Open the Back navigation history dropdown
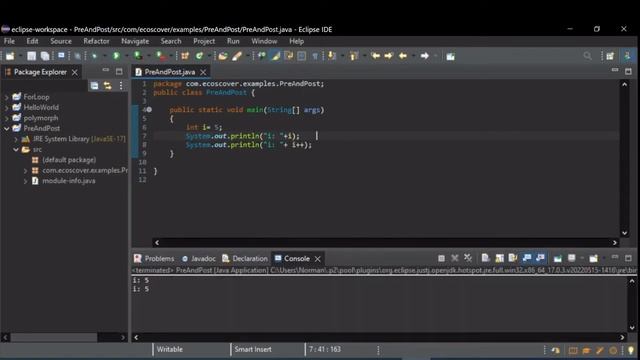The width and height of the screenshot is (640, 360). (413, 56)
